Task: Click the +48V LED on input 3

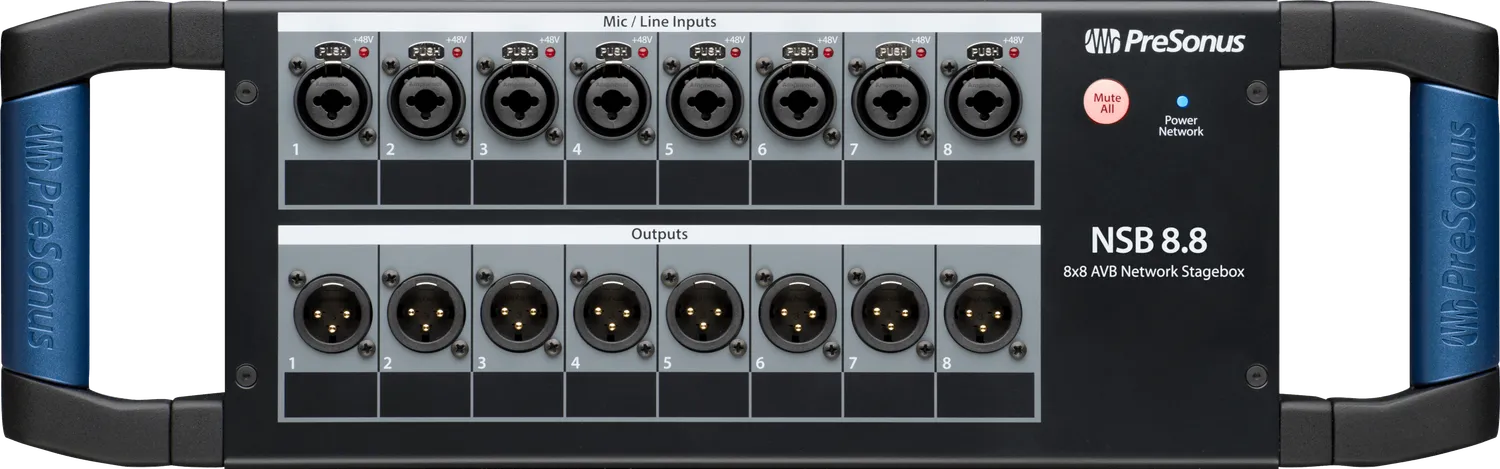Action: [550, 52]
